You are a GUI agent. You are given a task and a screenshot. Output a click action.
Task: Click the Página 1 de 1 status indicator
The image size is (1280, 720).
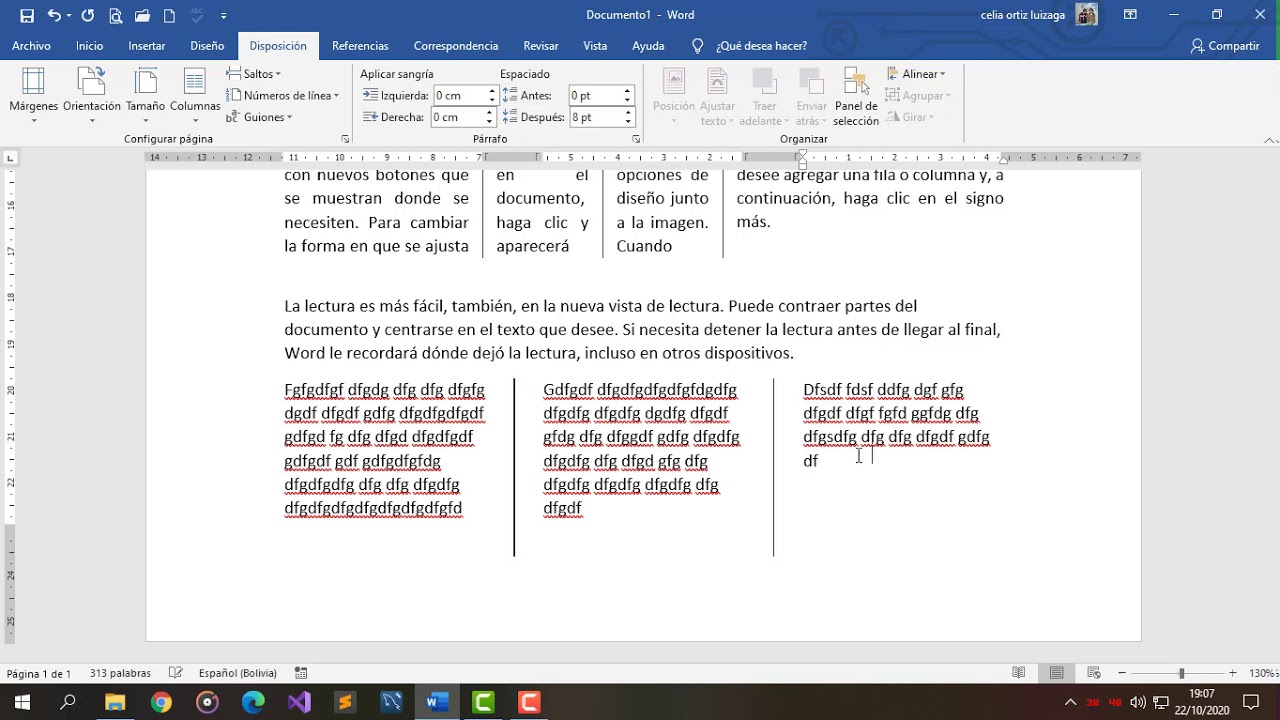tap(39, 674)
